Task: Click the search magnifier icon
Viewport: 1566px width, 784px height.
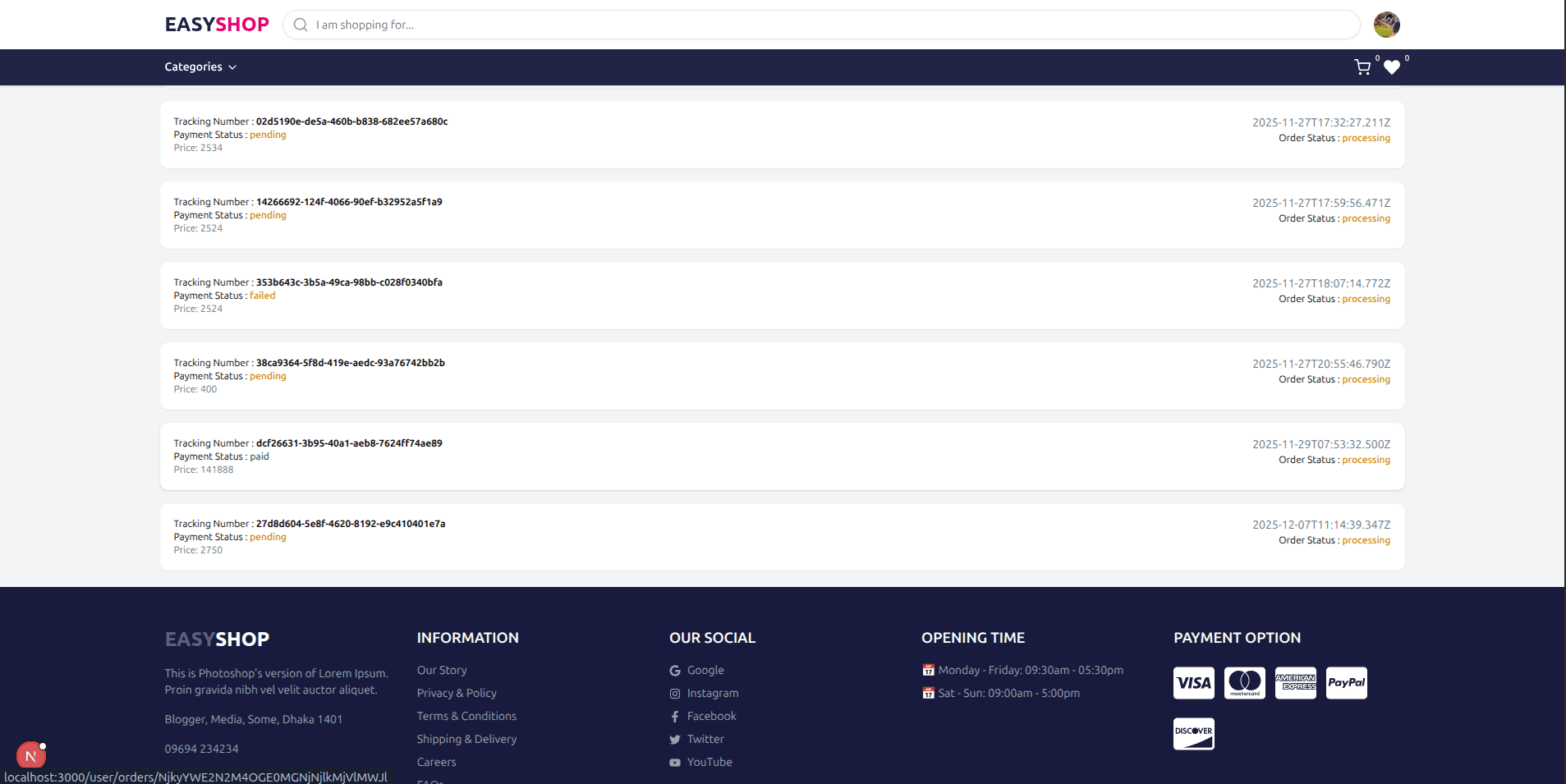Action: point(301,25)
